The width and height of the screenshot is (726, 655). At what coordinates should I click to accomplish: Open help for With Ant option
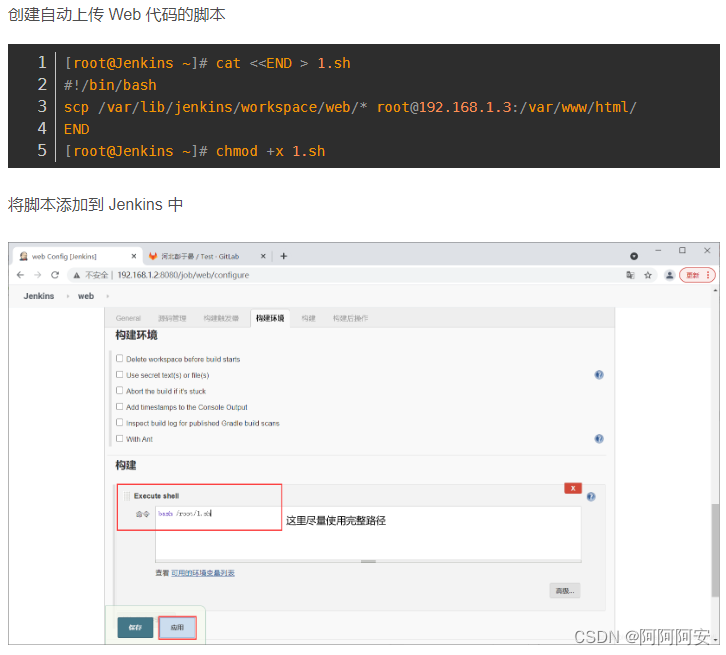tap(599, 438)
